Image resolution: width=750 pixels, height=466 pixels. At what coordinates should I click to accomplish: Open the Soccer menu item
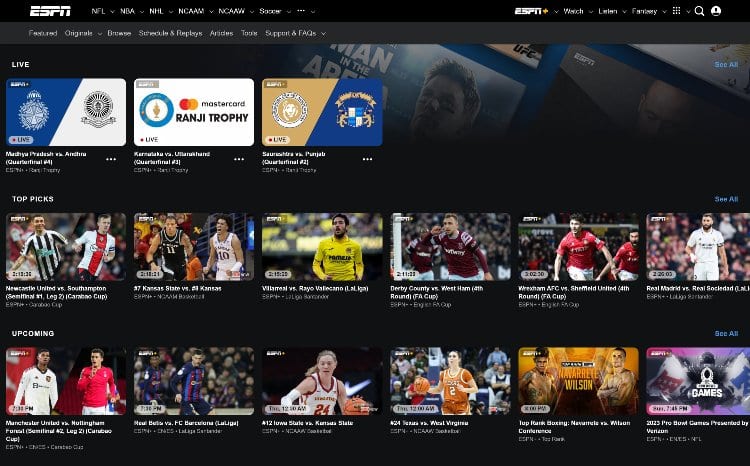pyautogui.click(x=270, y=11)
